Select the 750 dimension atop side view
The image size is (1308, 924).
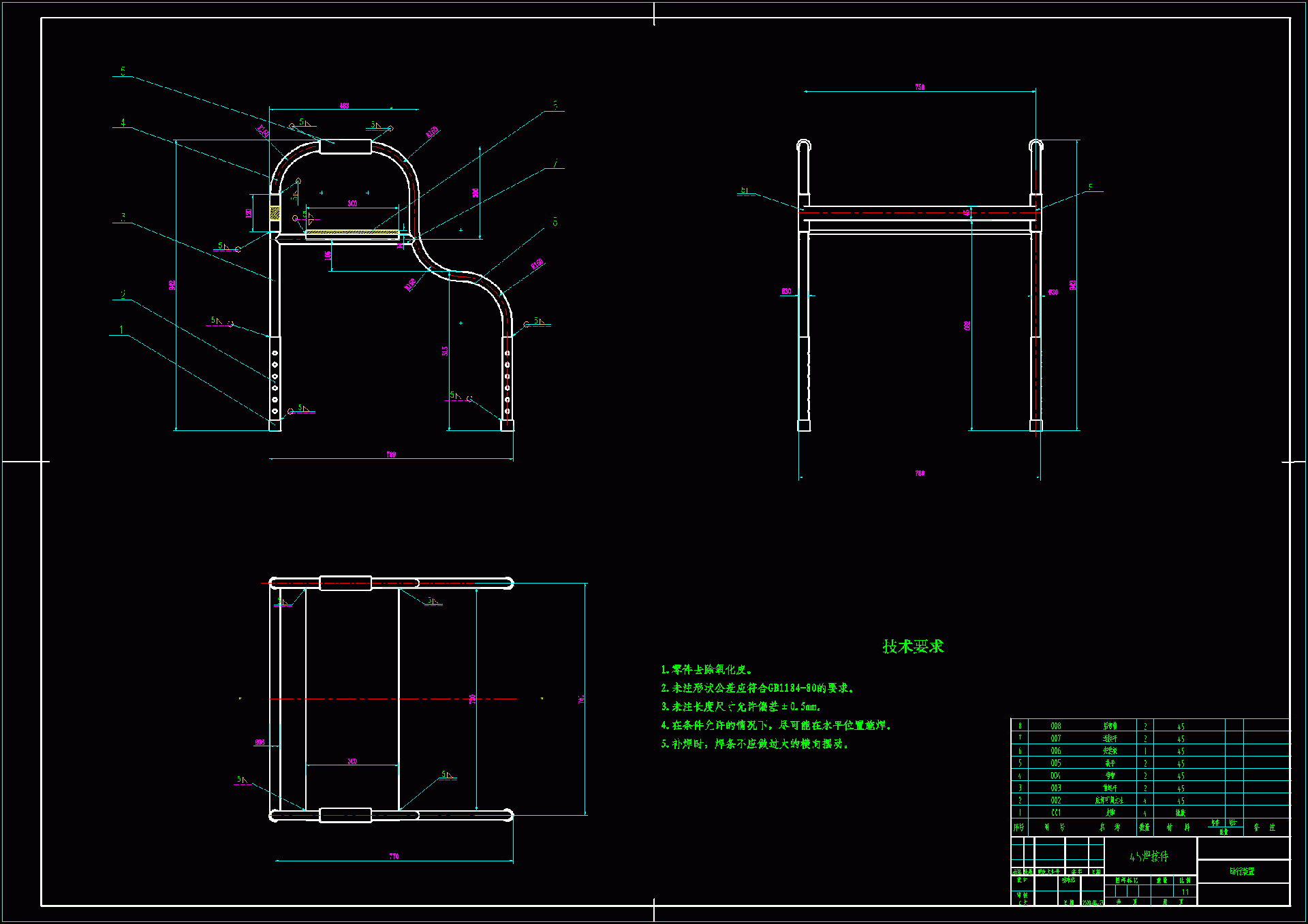click(x=920, y=87)
